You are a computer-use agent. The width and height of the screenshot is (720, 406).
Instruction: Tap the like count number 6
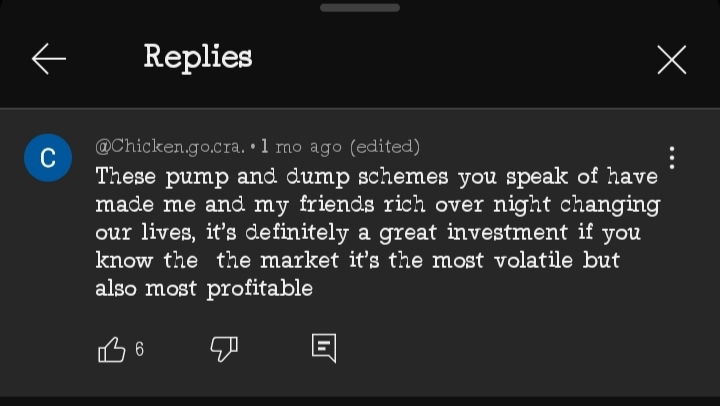pyautogui.click(x=139, y=349)
